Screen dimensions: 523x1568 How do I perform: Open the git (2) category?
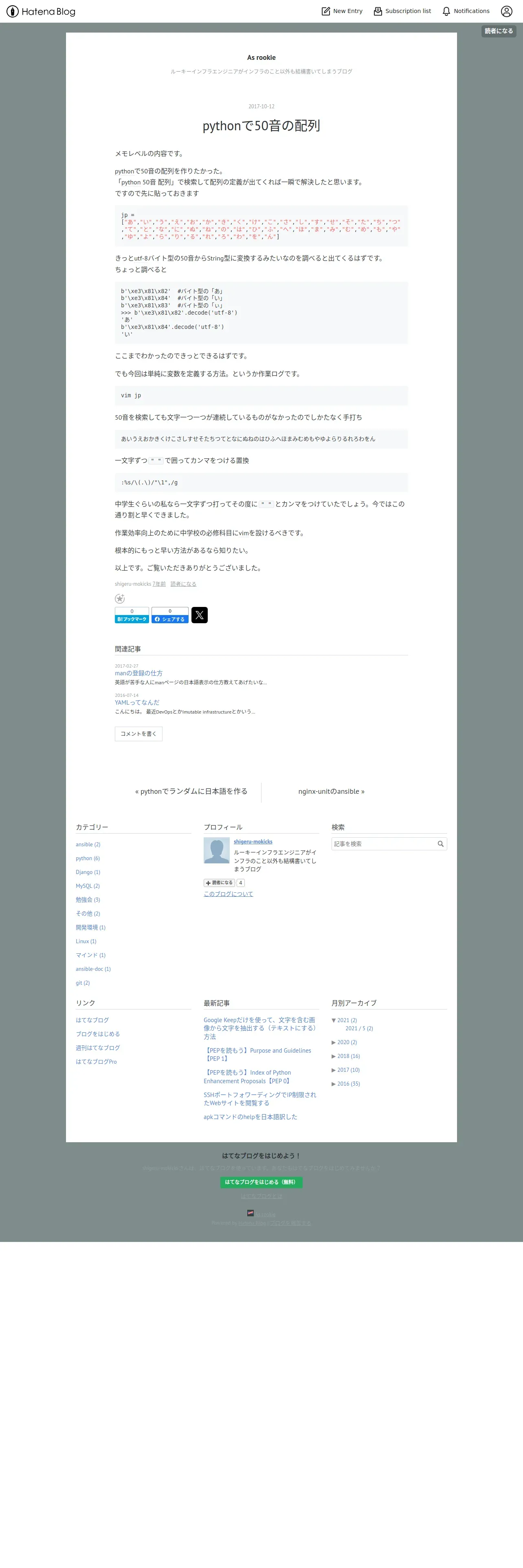coord(83,983)
